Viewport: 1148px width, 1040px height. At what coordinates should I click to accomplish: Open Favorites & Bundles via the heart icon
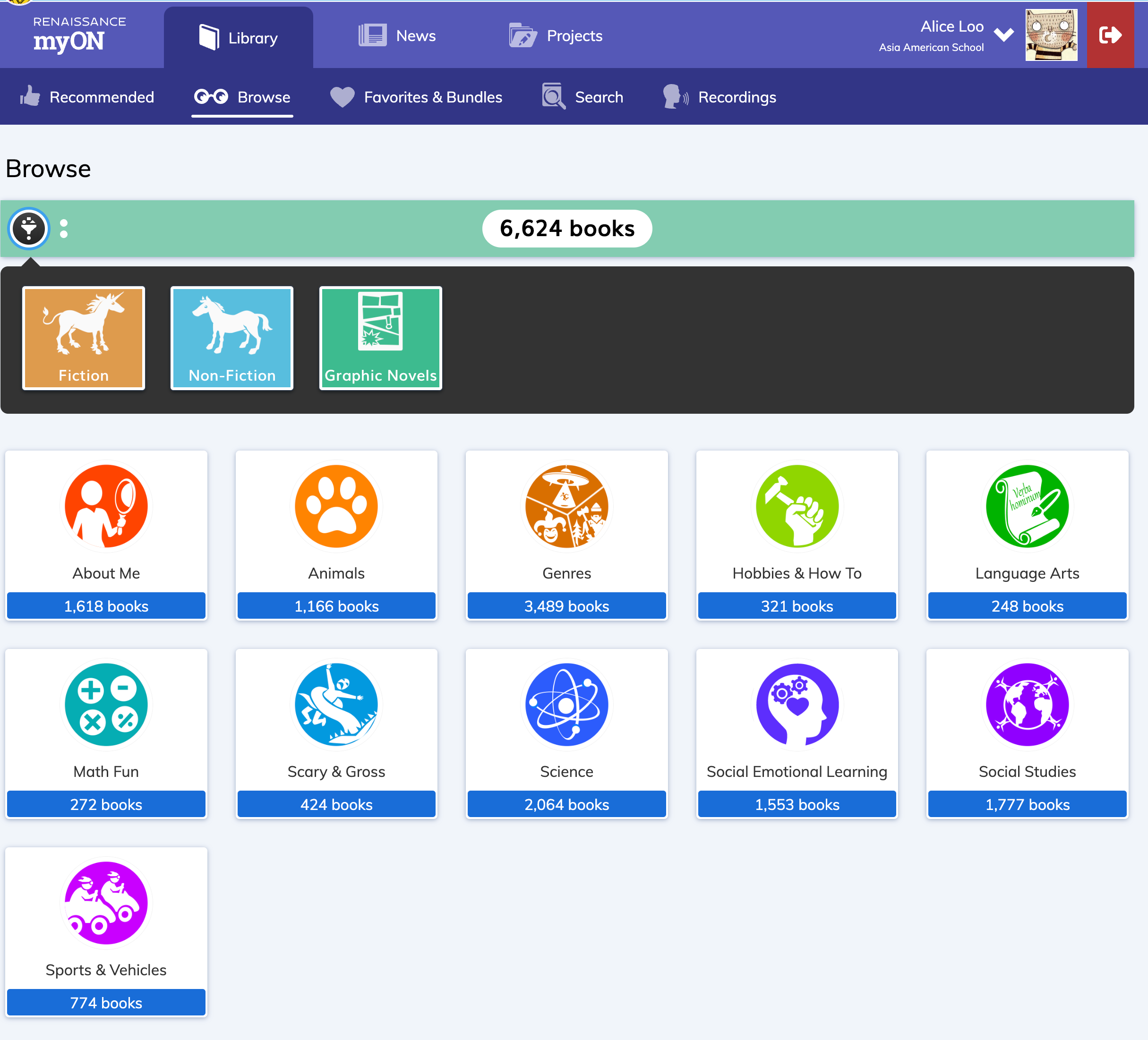pos(342,97)
